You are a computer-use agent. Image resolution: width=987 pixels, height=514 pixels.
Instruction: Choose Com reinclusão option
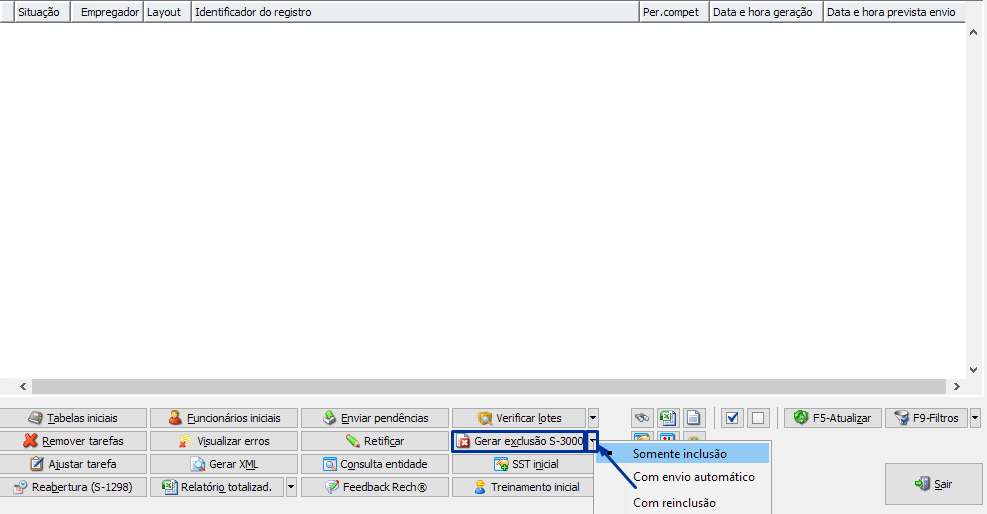point(683,503)
